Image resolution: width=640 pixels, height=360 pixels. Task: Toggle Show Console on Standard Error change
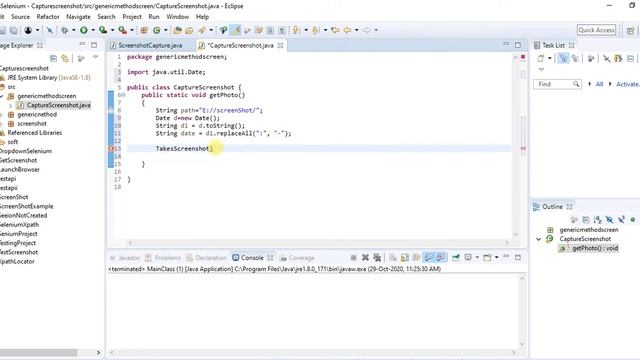point(441,258)
